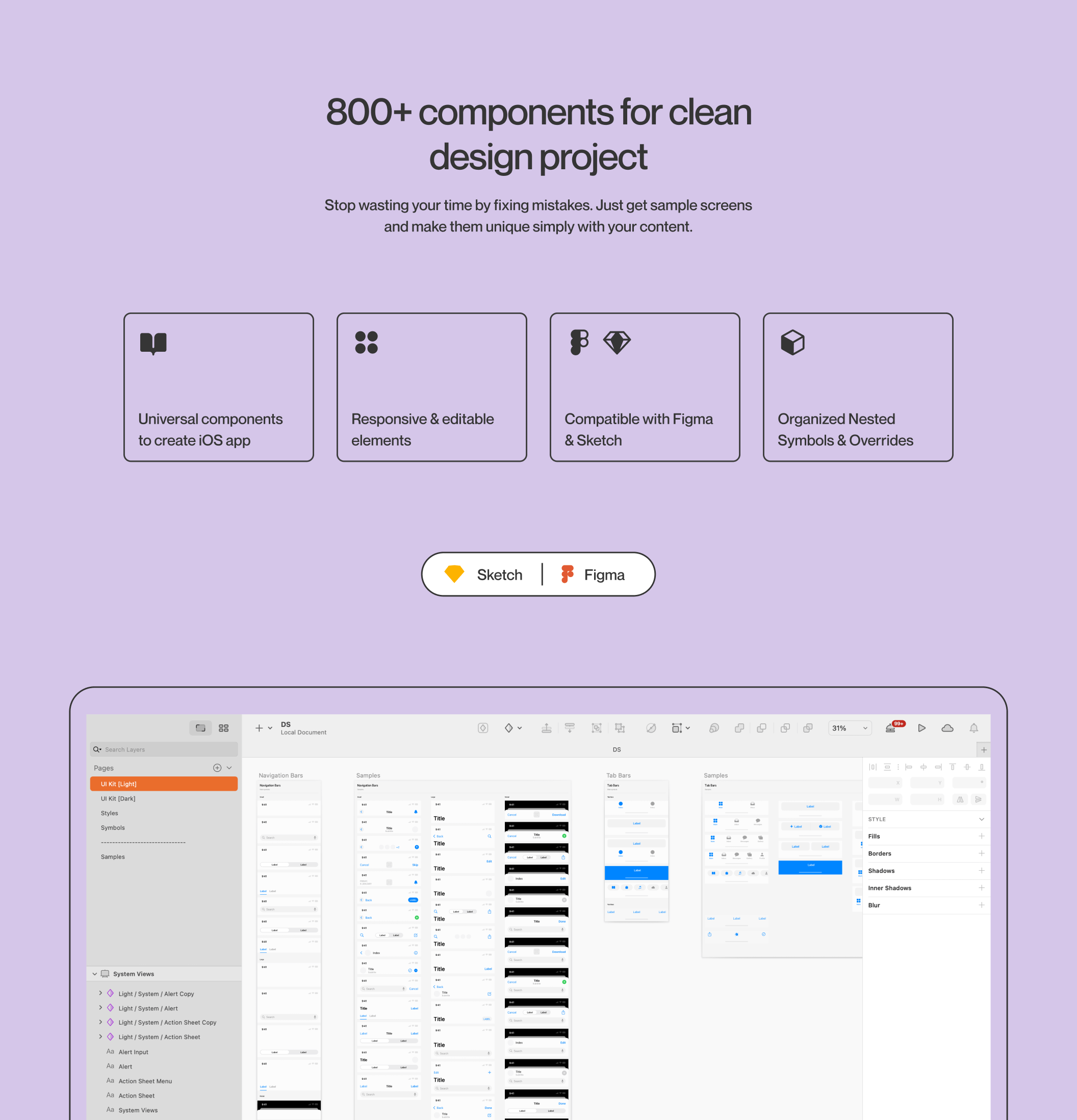Click the Group layers icon

[x=596, y=728]
